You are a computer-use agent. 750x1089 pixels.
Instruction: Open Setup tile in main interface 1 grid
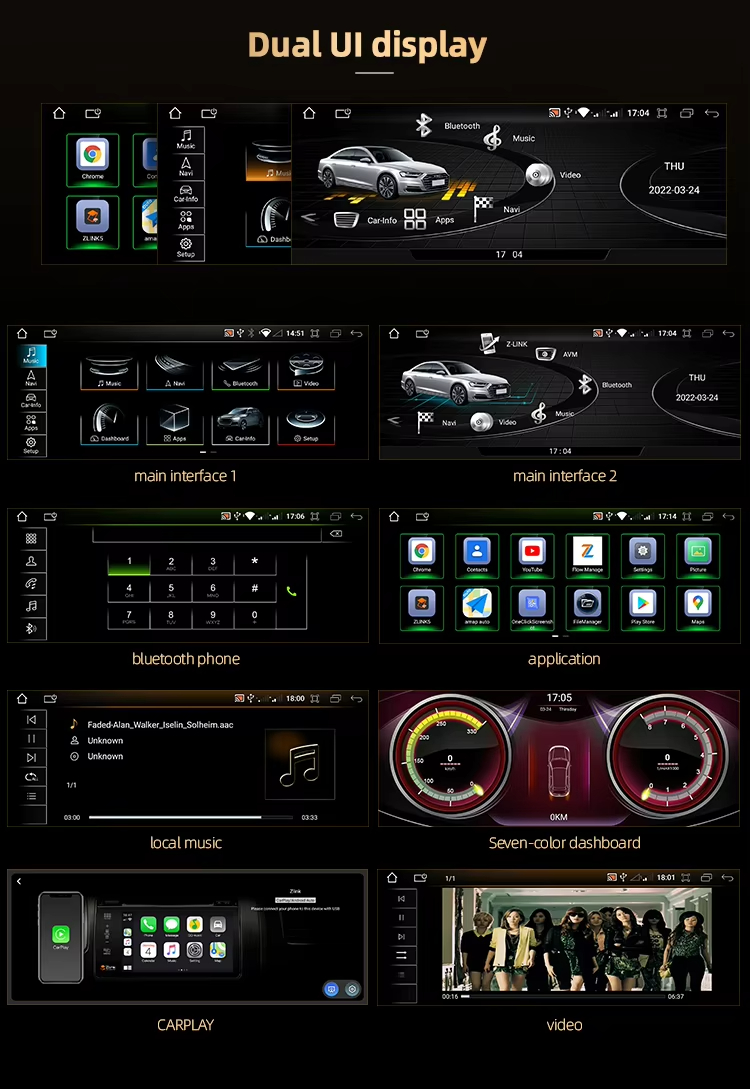click(x=306, y=425)
